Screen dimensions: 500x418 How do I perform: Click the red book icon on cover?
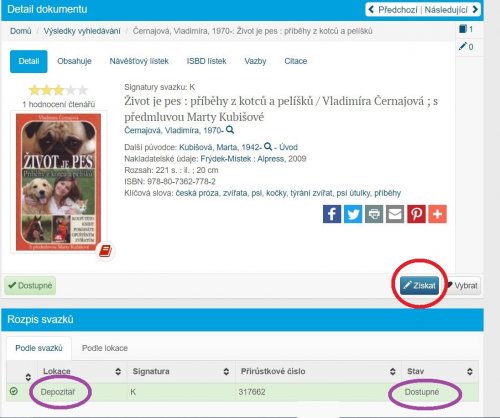[105, 251]
